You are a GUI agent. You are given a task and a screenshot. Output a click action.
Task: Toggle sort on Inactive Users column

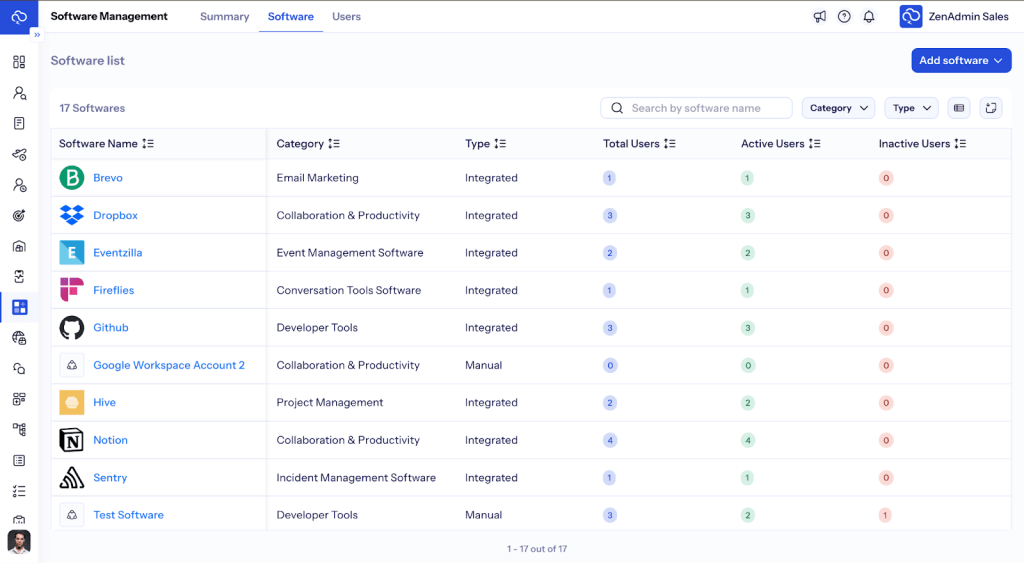960,144
